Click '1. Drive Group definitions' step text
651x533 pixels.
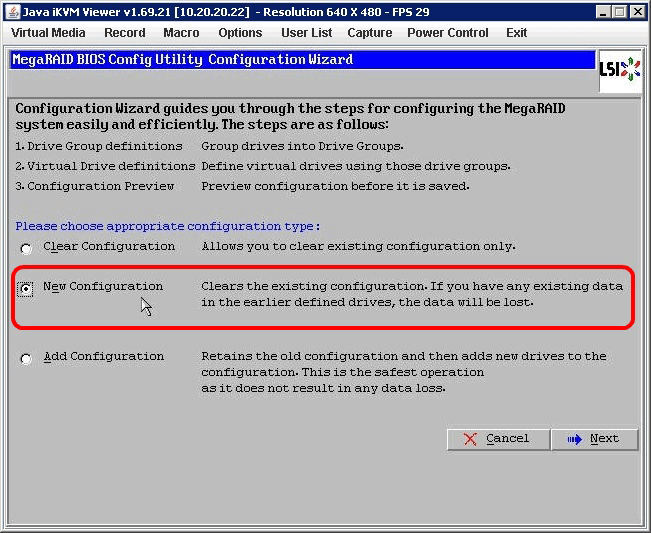(x=99, y=146)
